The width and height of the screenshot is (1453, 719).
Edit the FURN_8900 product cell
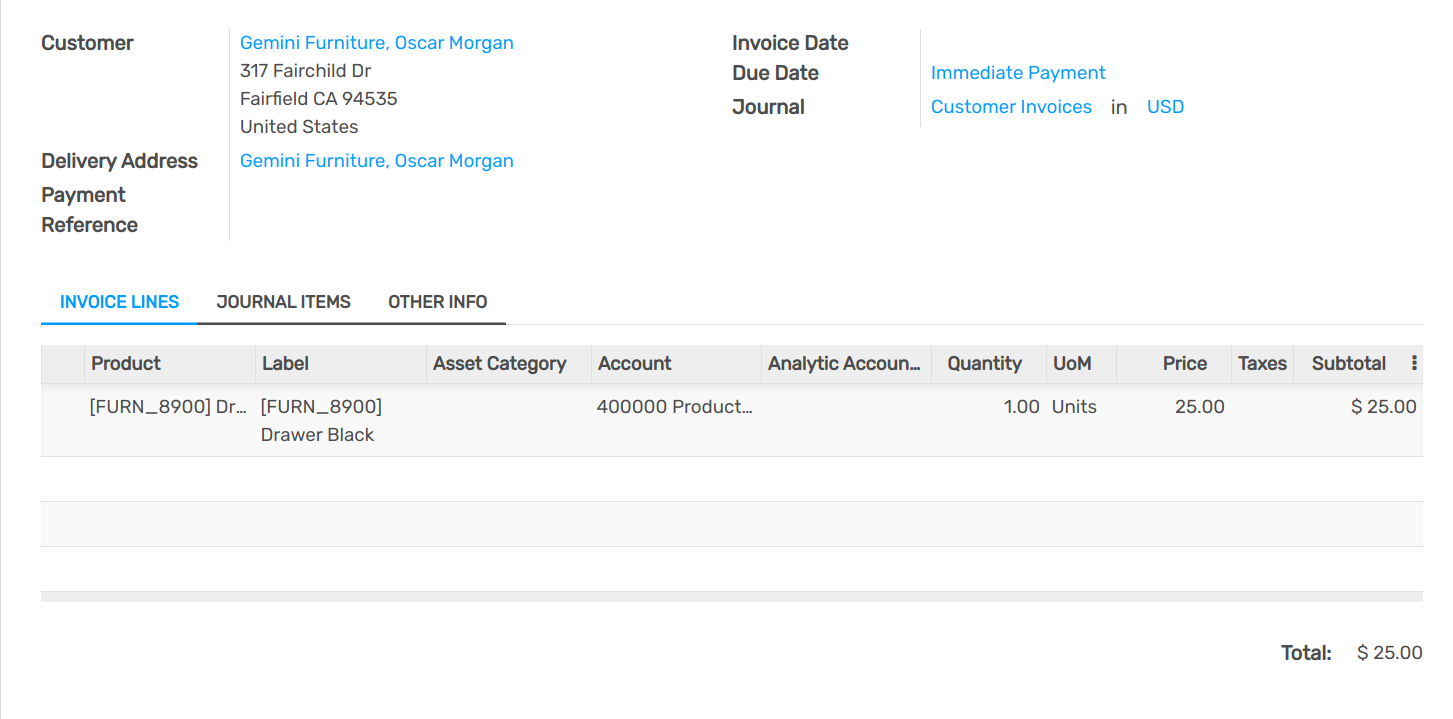coord(165,406)
